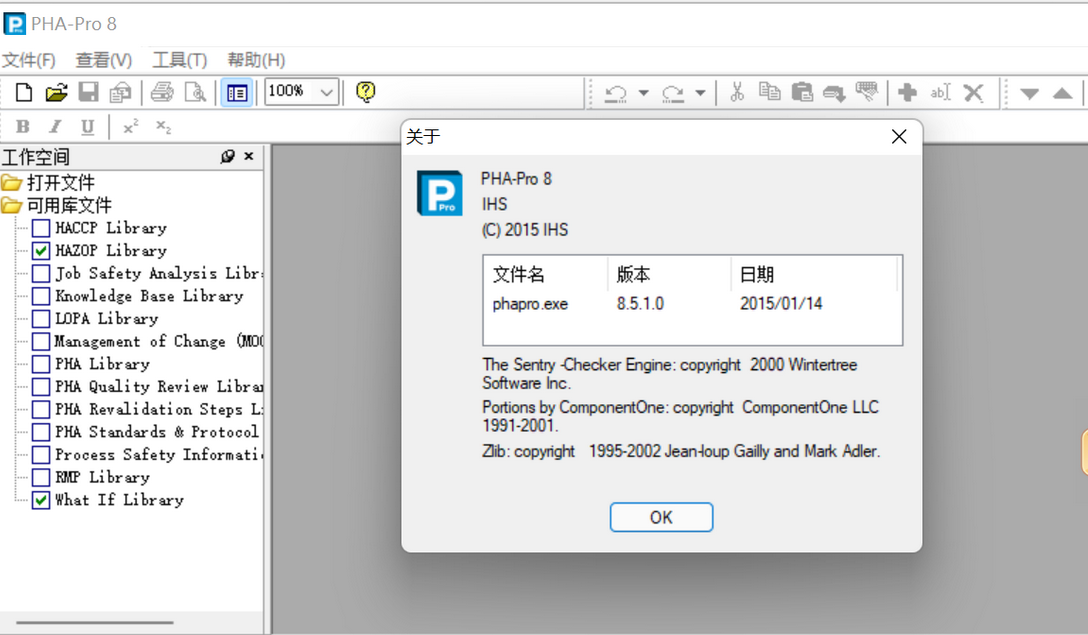This screenshot has width=1088, height=635.
Task: Open the 帮助(H) menu
Action: pyautogui.click(x=256, y=60)
